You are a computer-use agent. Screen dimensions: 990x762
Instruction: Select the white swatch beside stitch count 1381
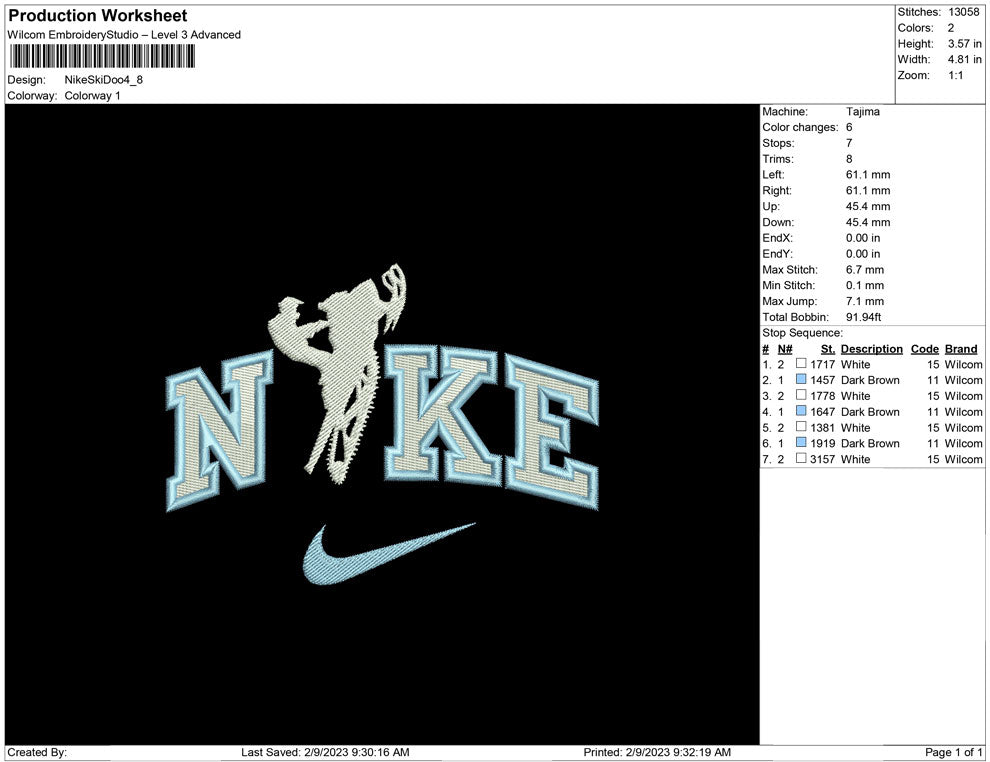click(x=801, y=427)
